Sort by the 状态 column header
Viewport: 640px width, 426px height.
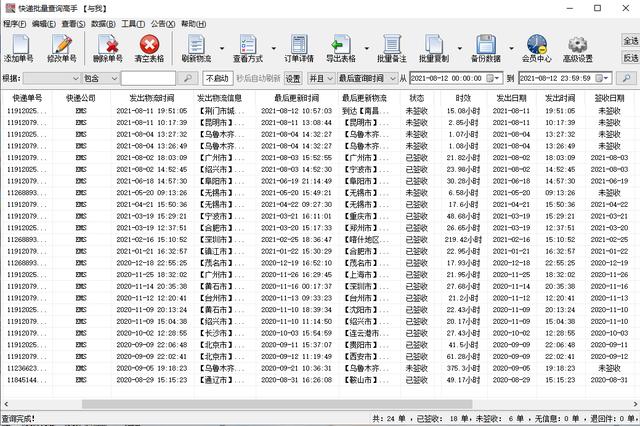[417, 98]
